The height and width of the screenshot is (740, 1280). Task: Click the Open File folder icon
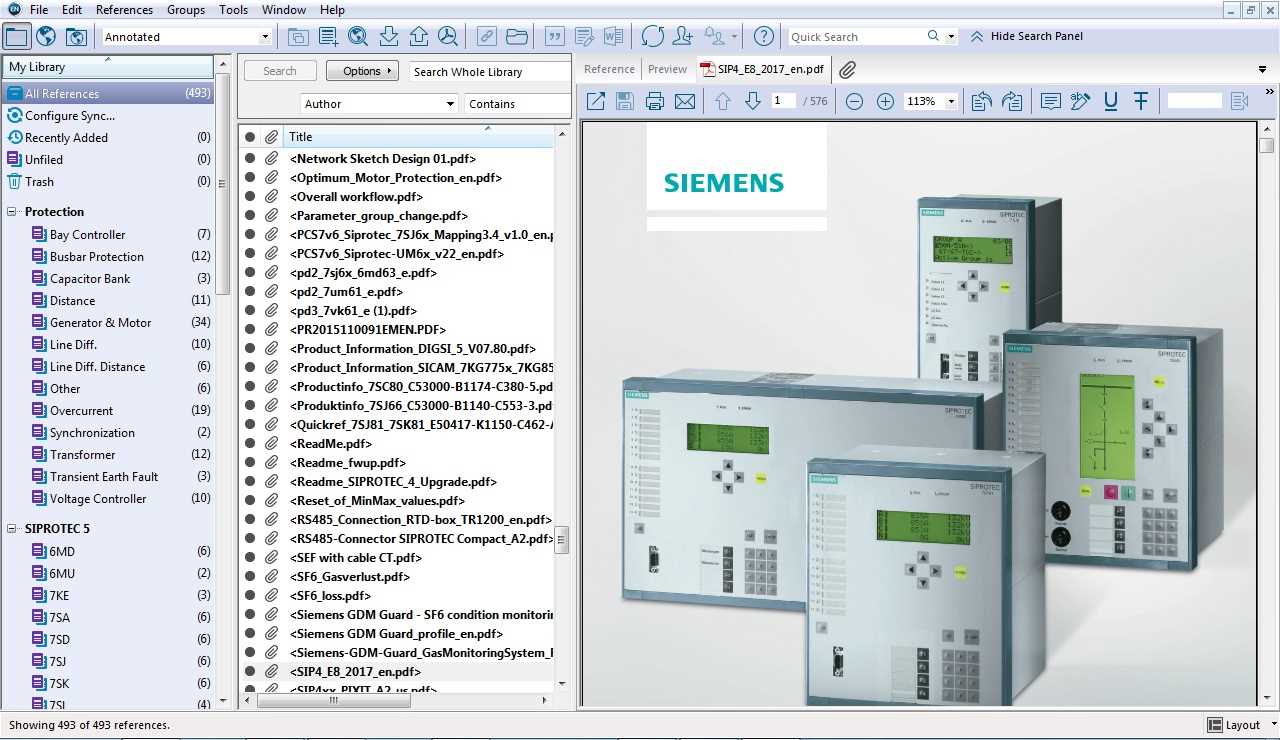(516, 37)
